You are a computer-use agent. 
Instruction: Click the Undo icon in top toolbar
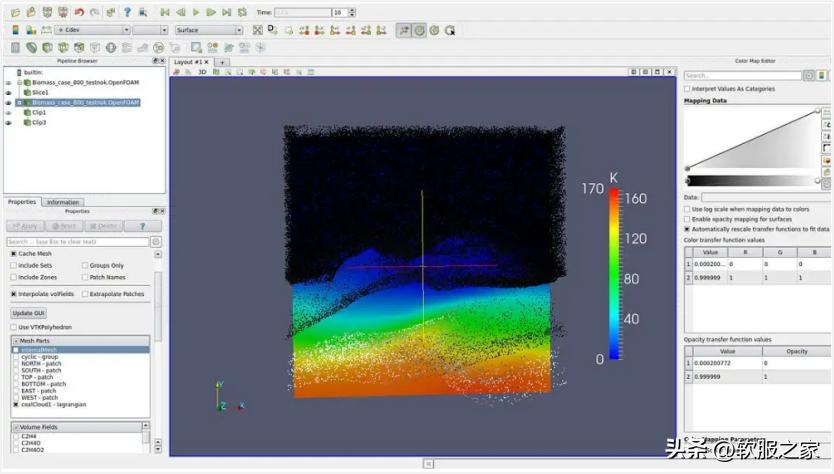pyautogui.click(x=79, y=12)
